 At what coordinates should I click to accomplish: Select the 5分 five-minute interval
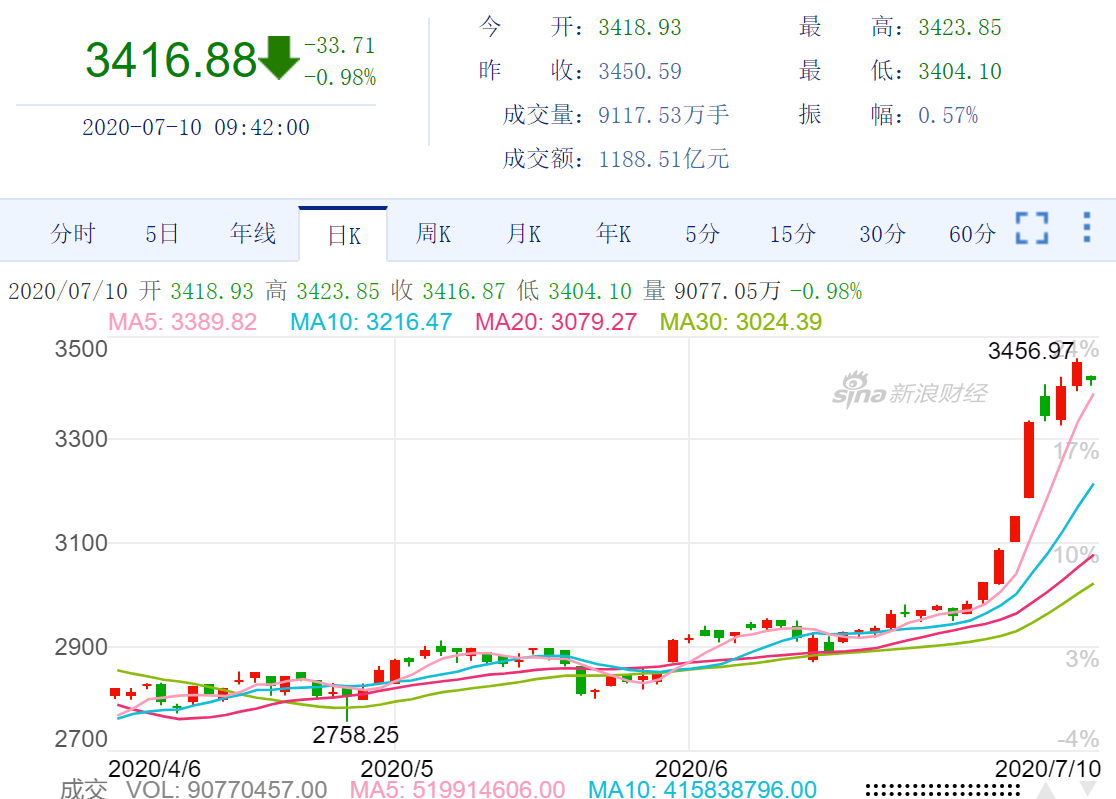pyautogui.click(x=702, y=234)
